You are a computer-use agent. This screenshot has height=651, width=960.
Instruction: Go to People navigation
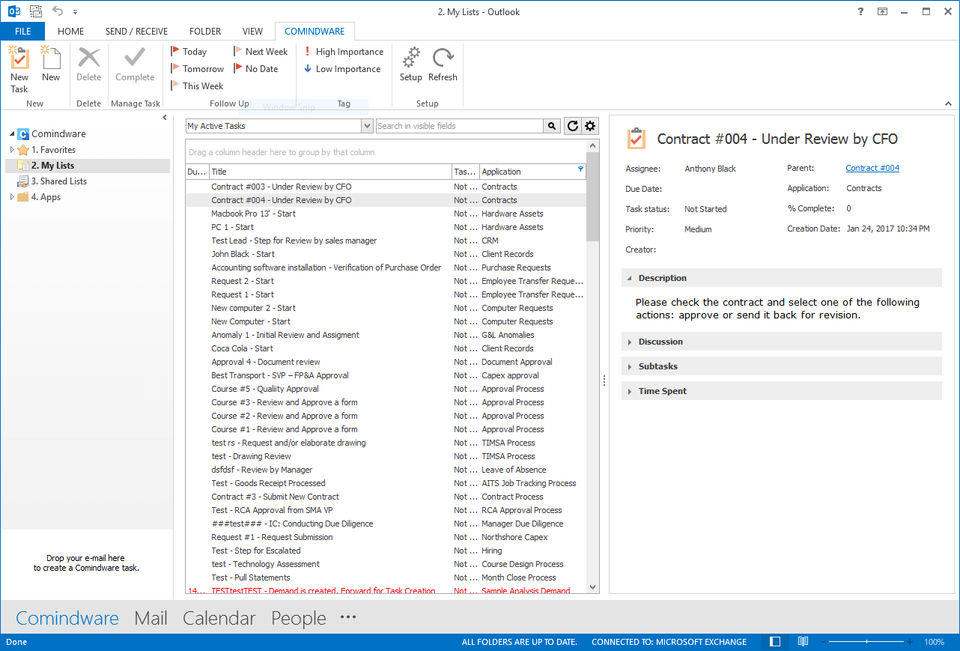click(x=298, y=618)
